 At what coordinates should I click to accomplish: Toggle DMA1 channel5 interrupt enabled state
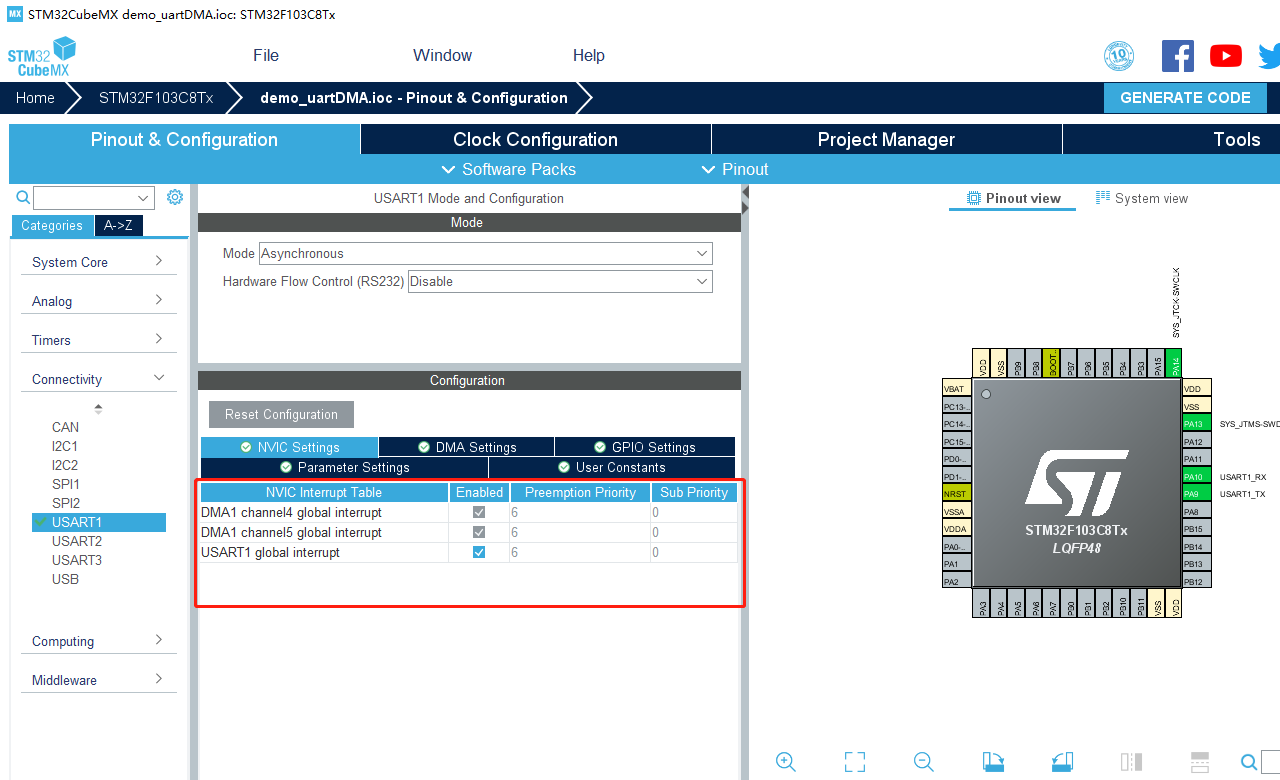coord(479,532)
